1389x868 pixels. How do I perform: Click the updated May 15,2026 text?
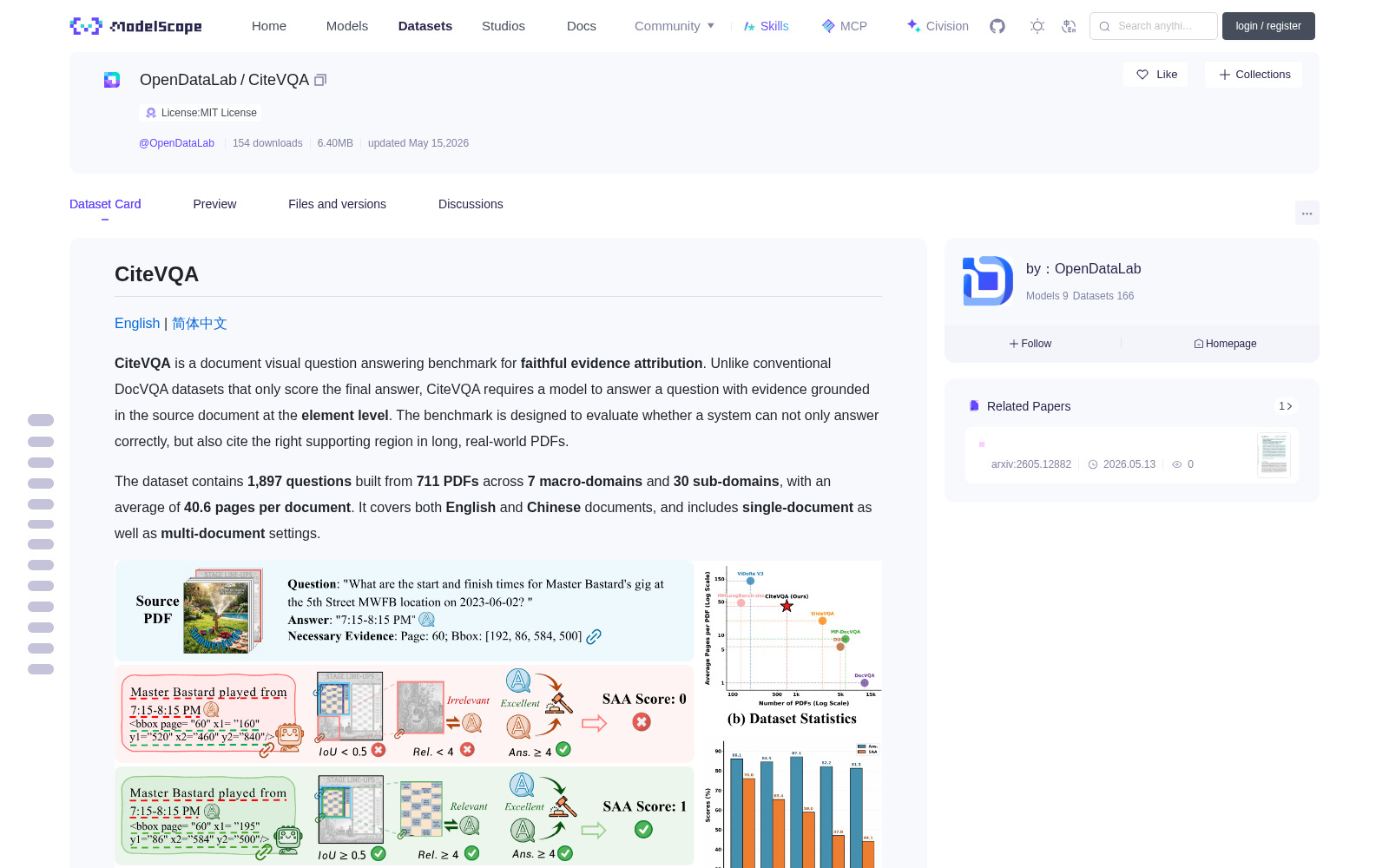pos(418,143)
